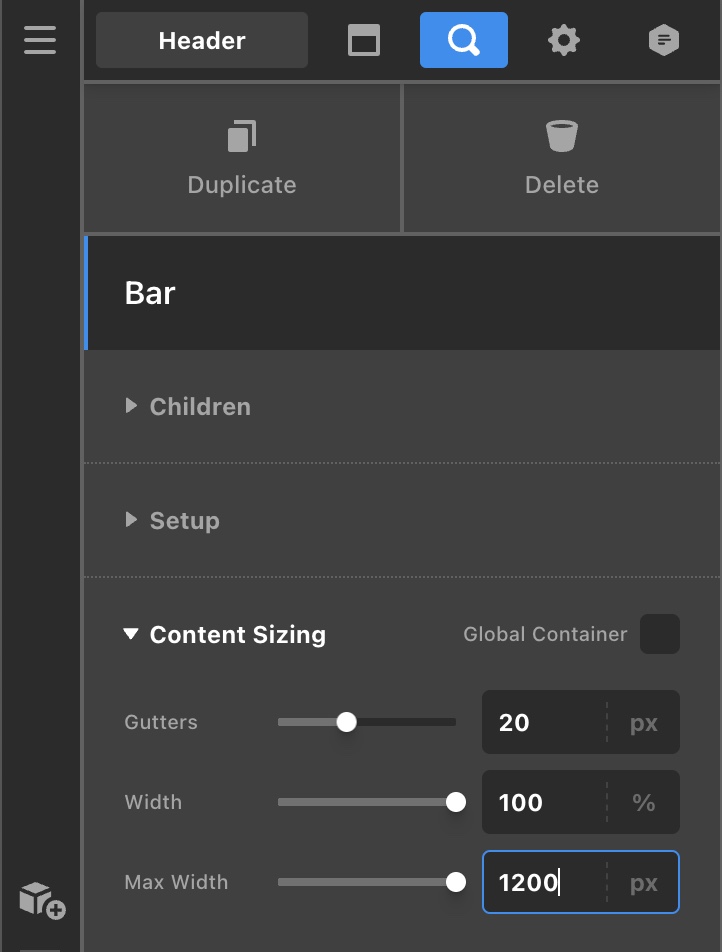The width and height of the screenshot is (722, 952).
Task: Change the Max Width px unit
Action: 644,882
